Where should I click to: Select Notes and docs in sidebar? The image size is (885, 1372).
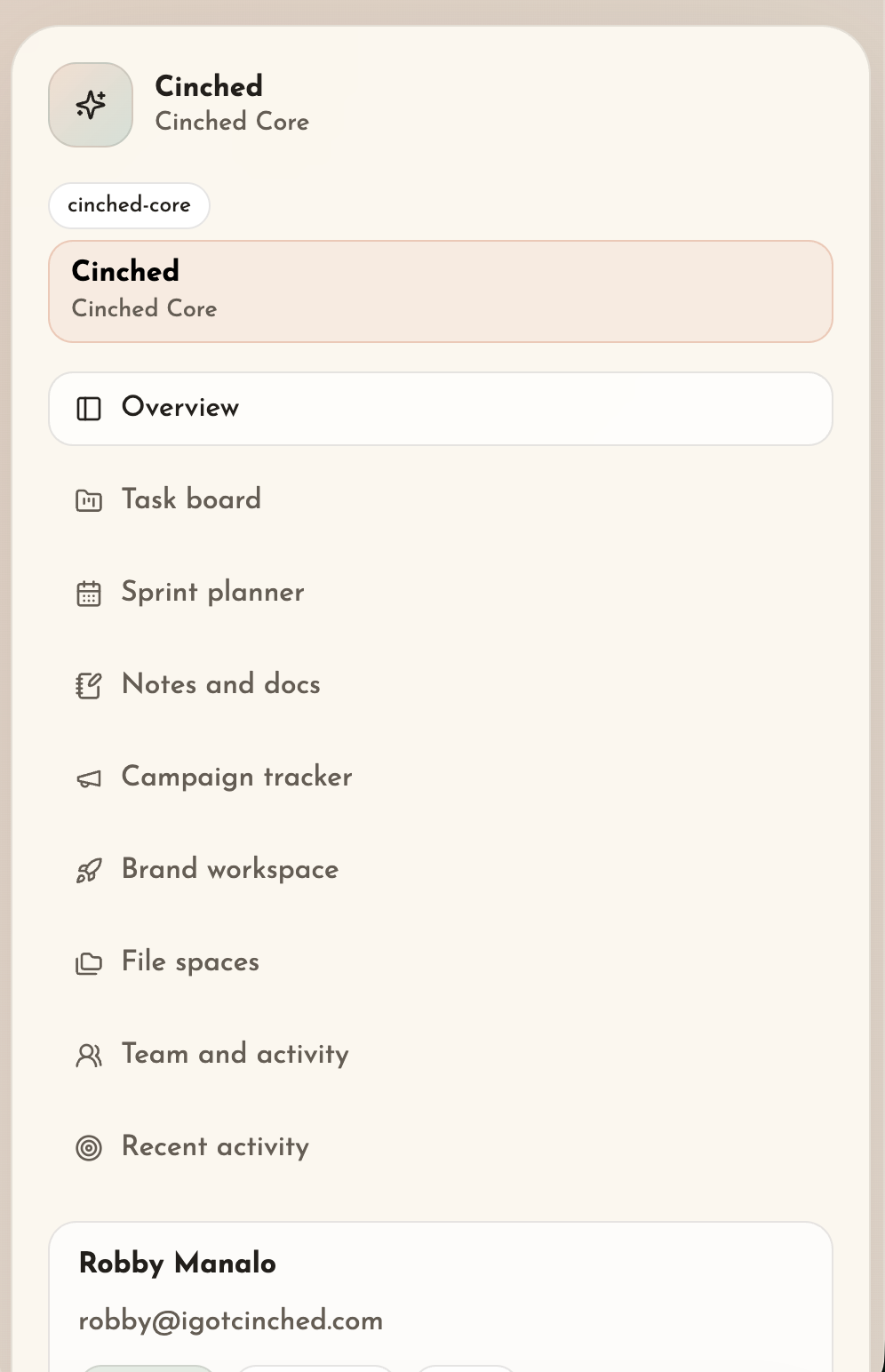220,684
